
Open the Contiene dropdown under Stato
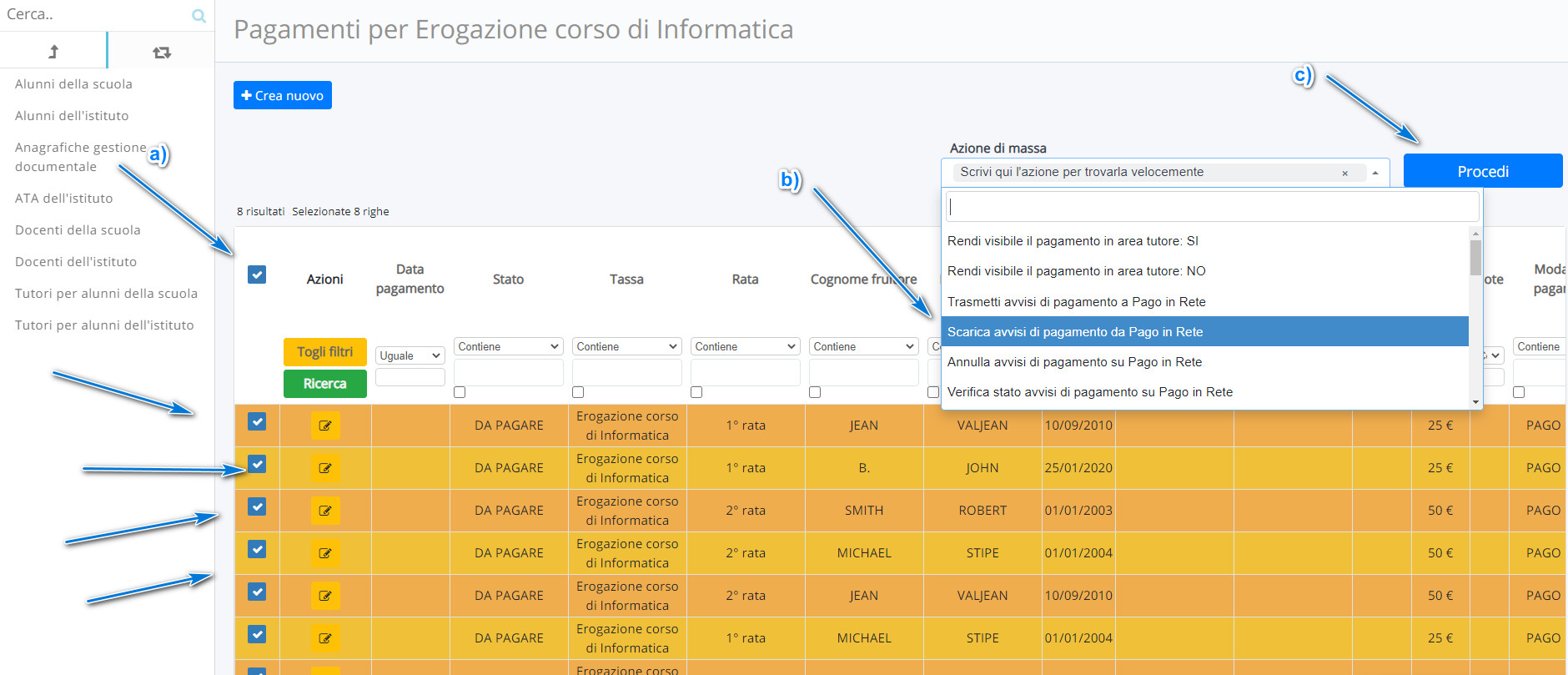(x=508, y=346)
